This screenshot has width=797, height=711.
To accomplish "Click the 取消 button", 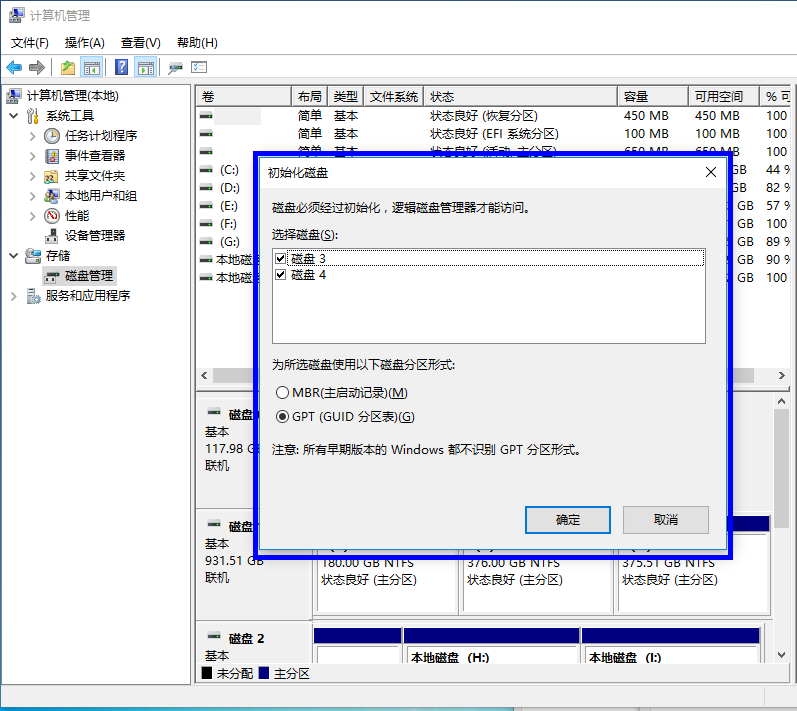I will click(x=666, y=520).
